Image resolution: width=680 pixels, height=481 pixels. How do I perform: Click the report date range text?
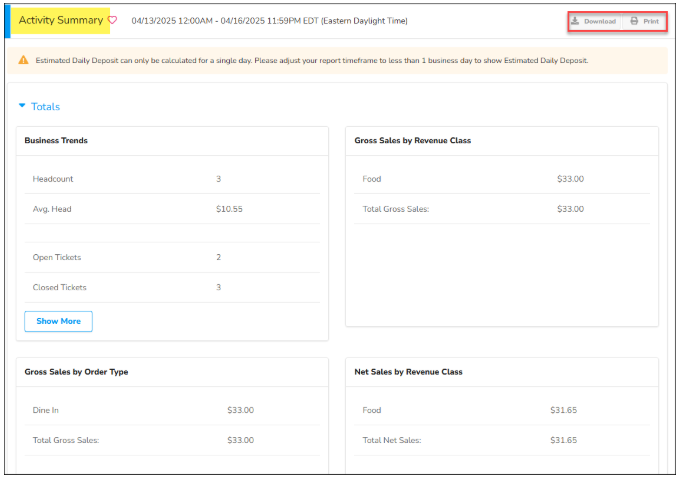[x=269, y=21]
